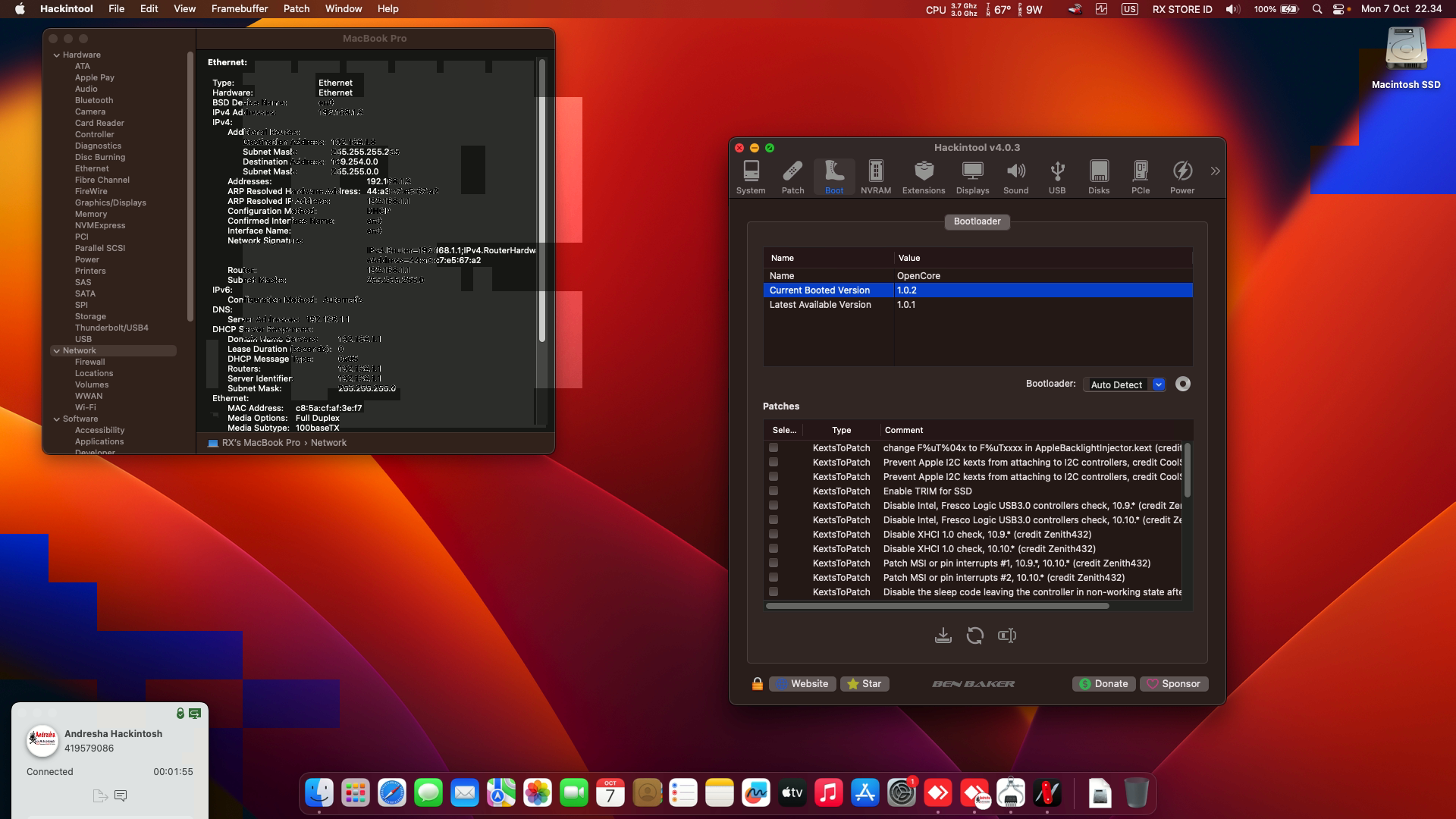
Task: Select NVMExpress in the sidebar
Action: 100,226
